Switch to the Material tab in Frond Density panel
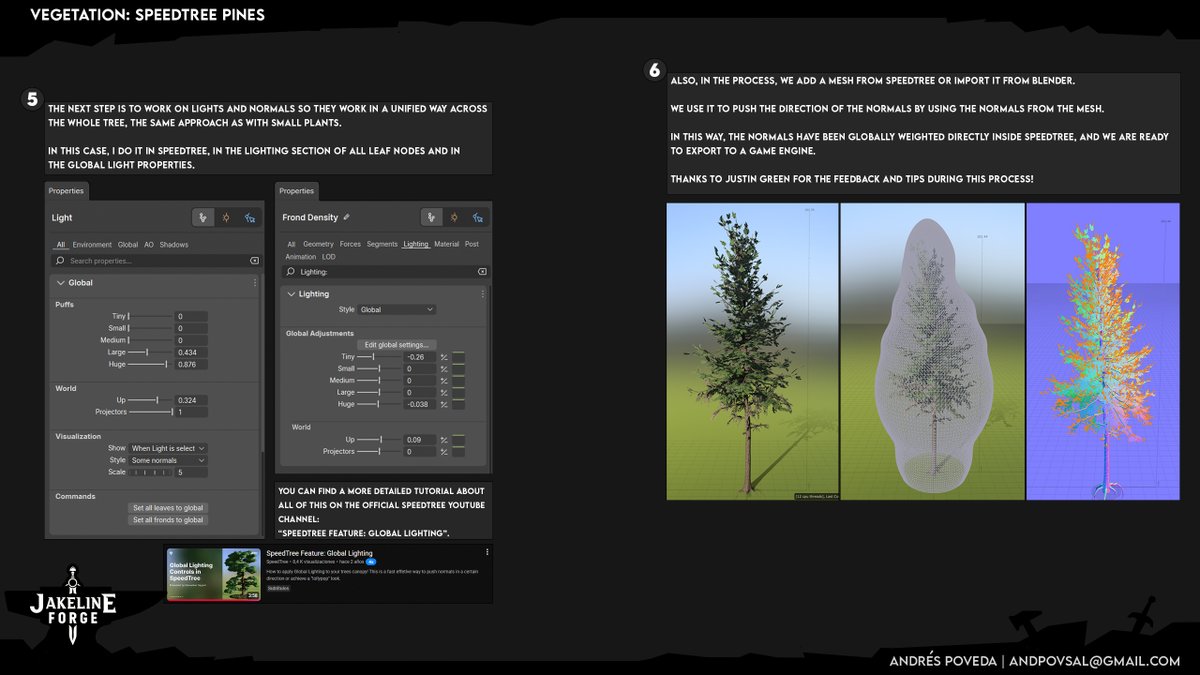Screen dimensions: 1200x675 [x=447, y=243]
